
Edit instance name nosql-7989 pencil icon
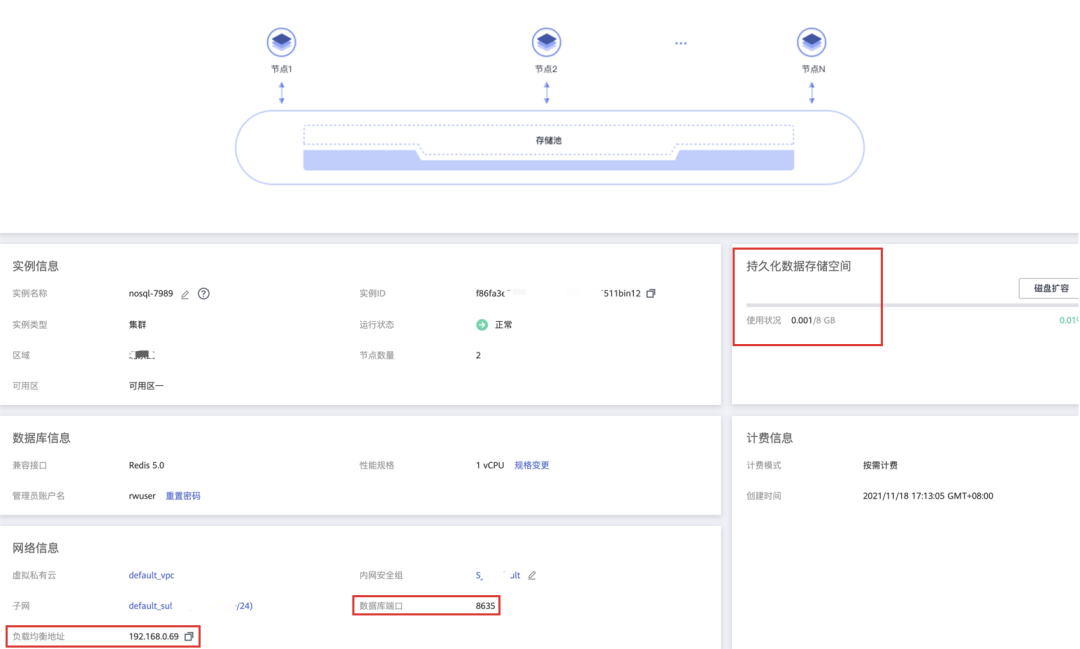185,294
